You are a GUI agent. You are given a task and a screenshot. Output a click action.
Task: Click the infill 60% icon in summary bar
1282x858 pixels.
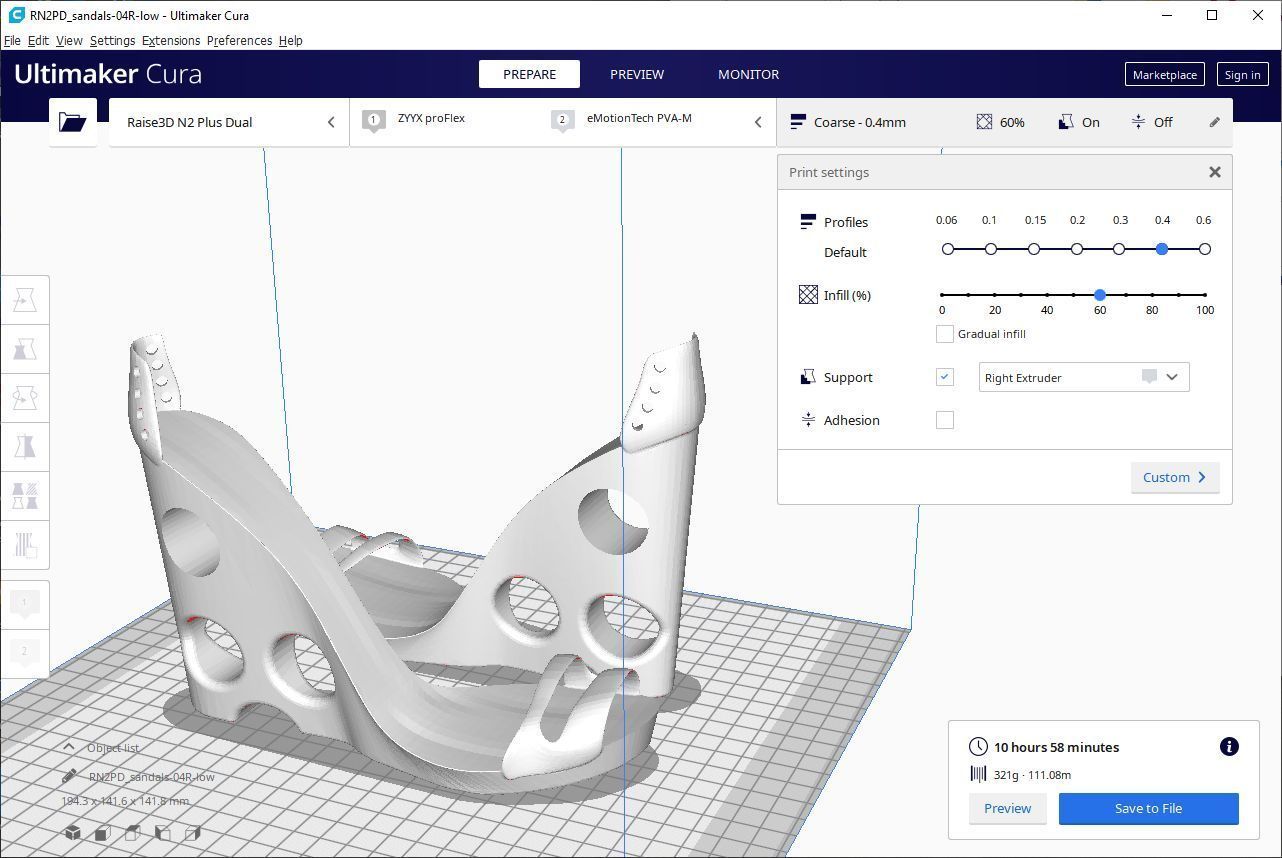(x=984, y=122)
